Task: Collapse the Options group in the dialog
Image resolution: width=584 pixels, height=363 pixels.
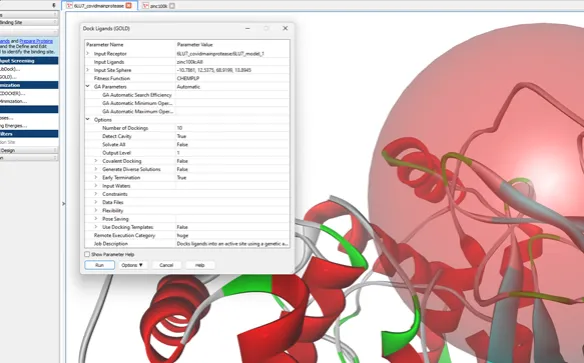Action: coord(88,120)
